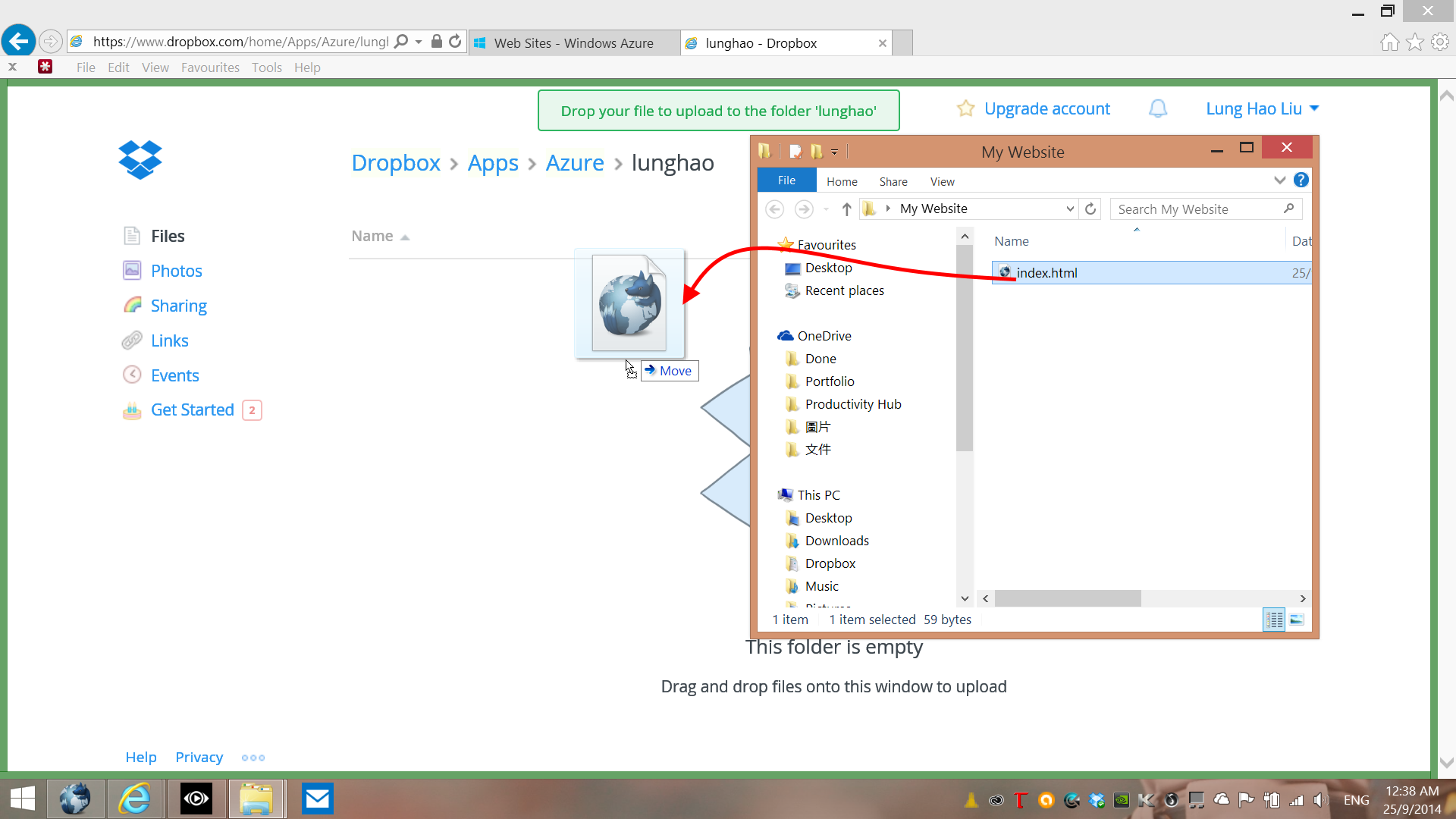1456x819 pixels.
Task: Click the ENG language indicator
Action: click(x=1356, y=800)
